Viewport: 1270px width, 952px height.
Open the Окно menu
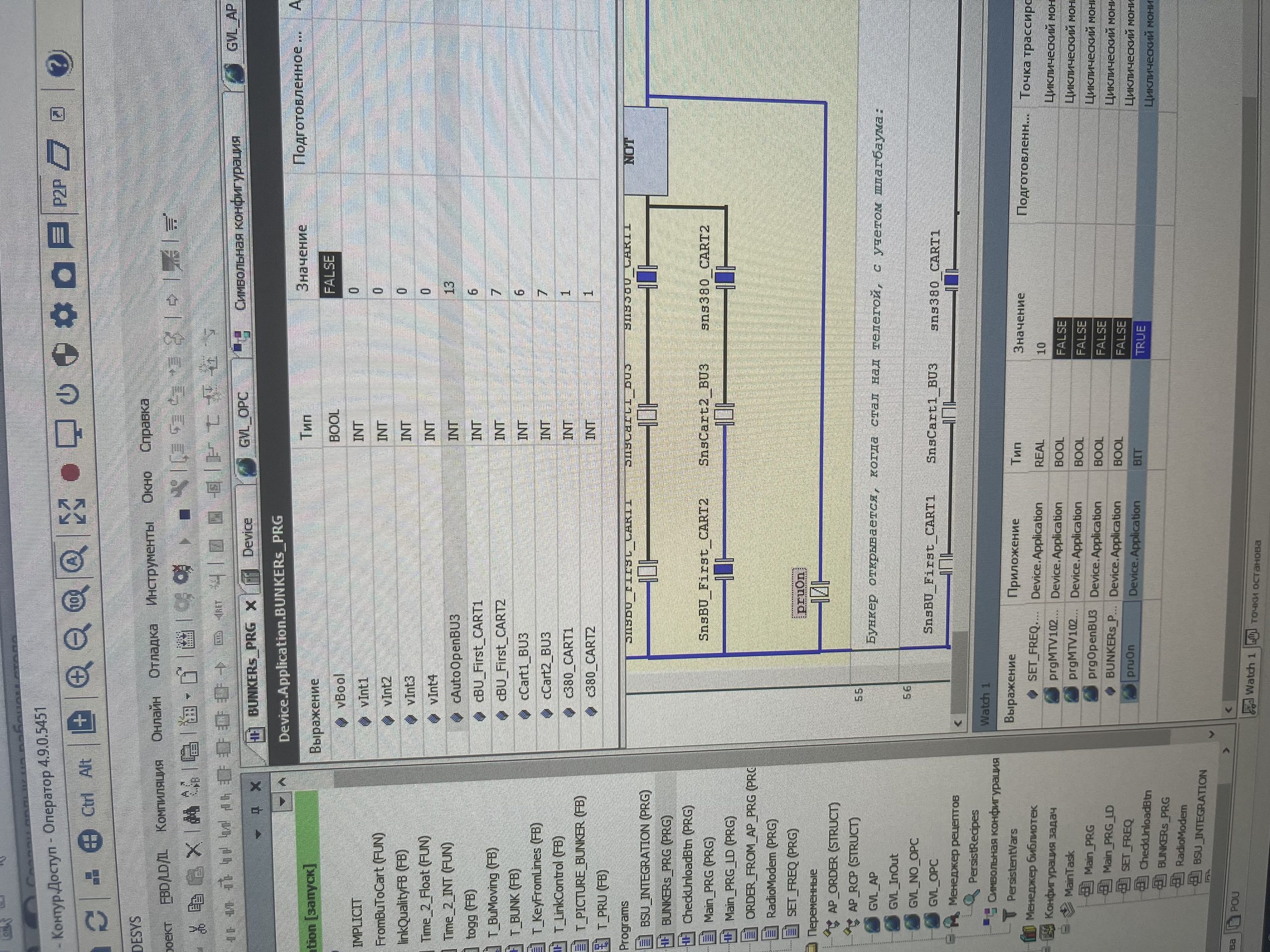148,486
